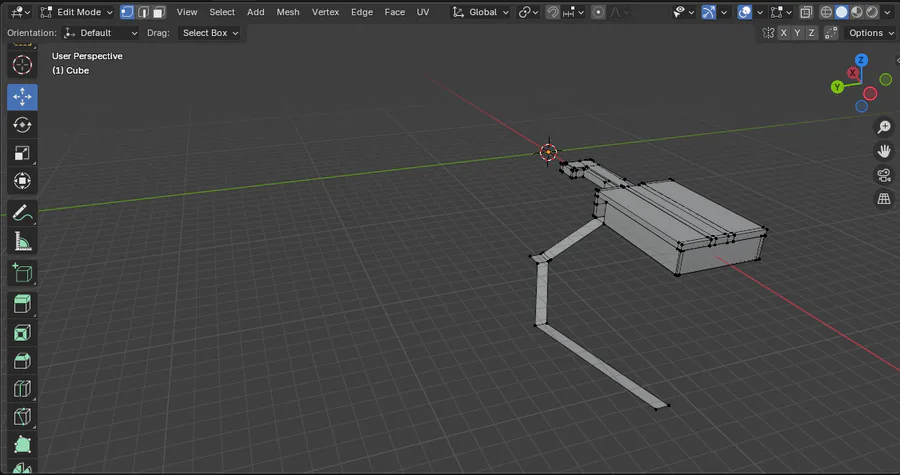
Task: Toggle the camera view icon
Action: (884, 175)
